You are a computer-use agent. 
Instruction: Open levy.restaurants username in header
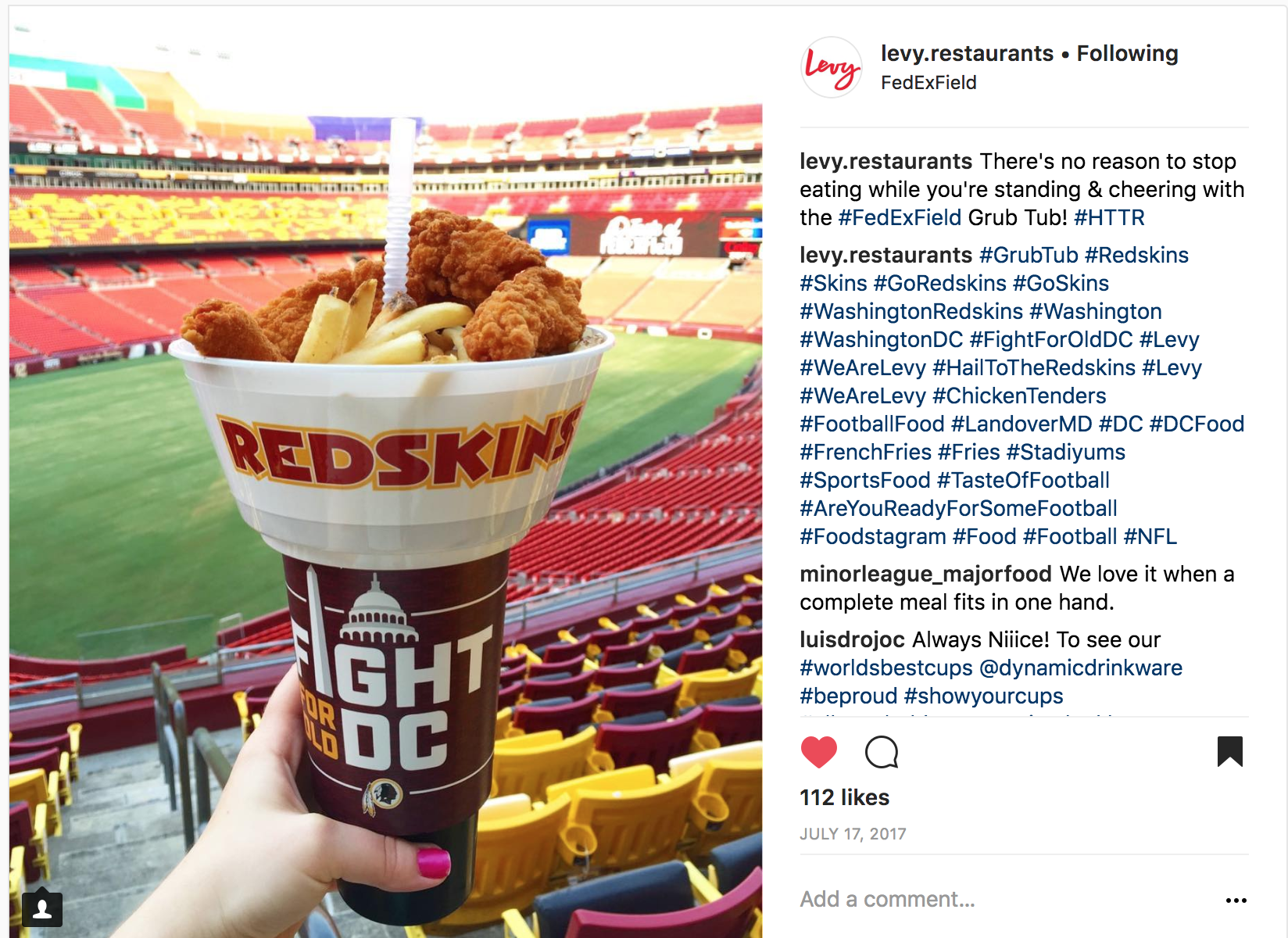[x=967, y=53]
